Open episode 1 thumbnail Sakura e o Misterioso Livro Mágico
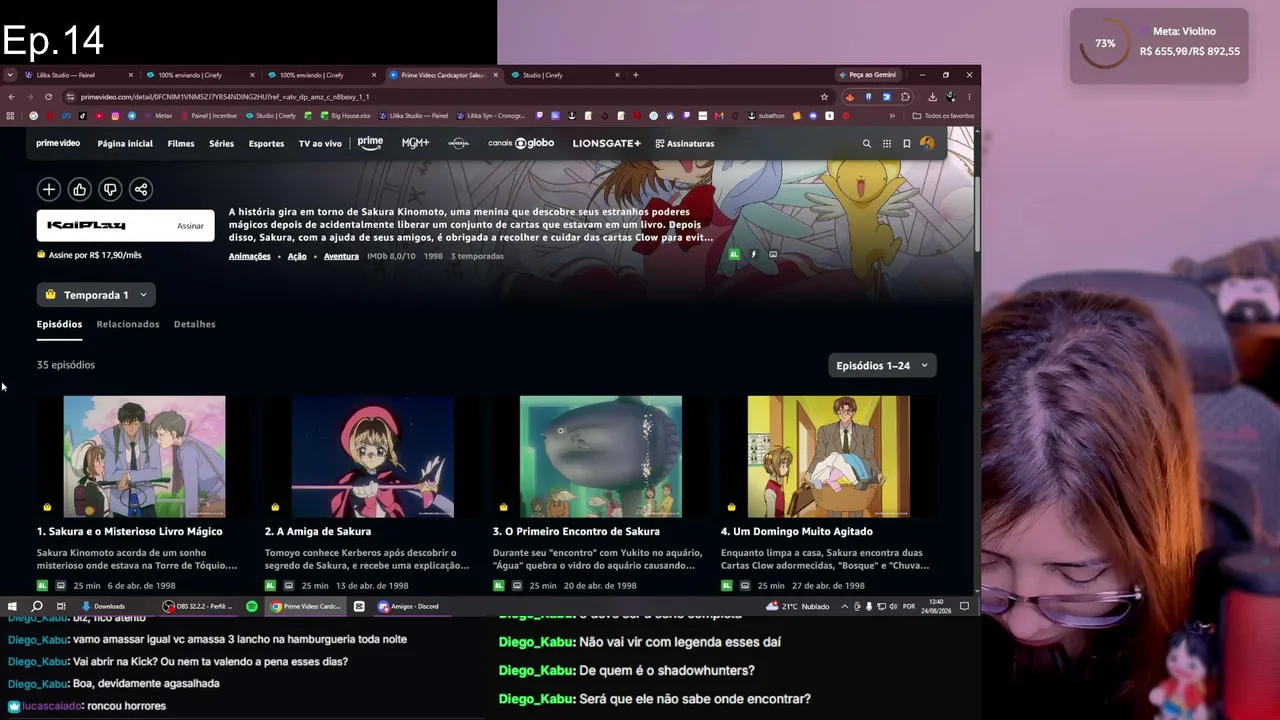This screenshot has height=720, width=1280. [144, 456]
